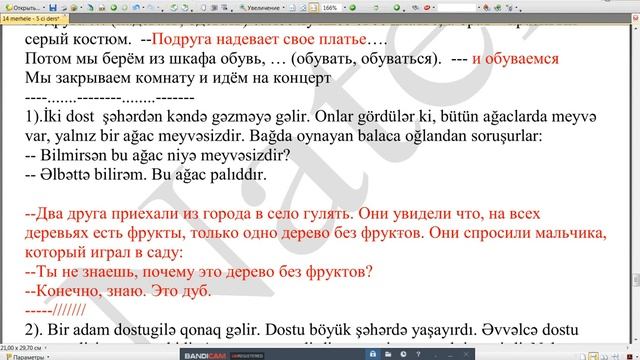
Task: Click the red search icon
Action: pos(427,8)
